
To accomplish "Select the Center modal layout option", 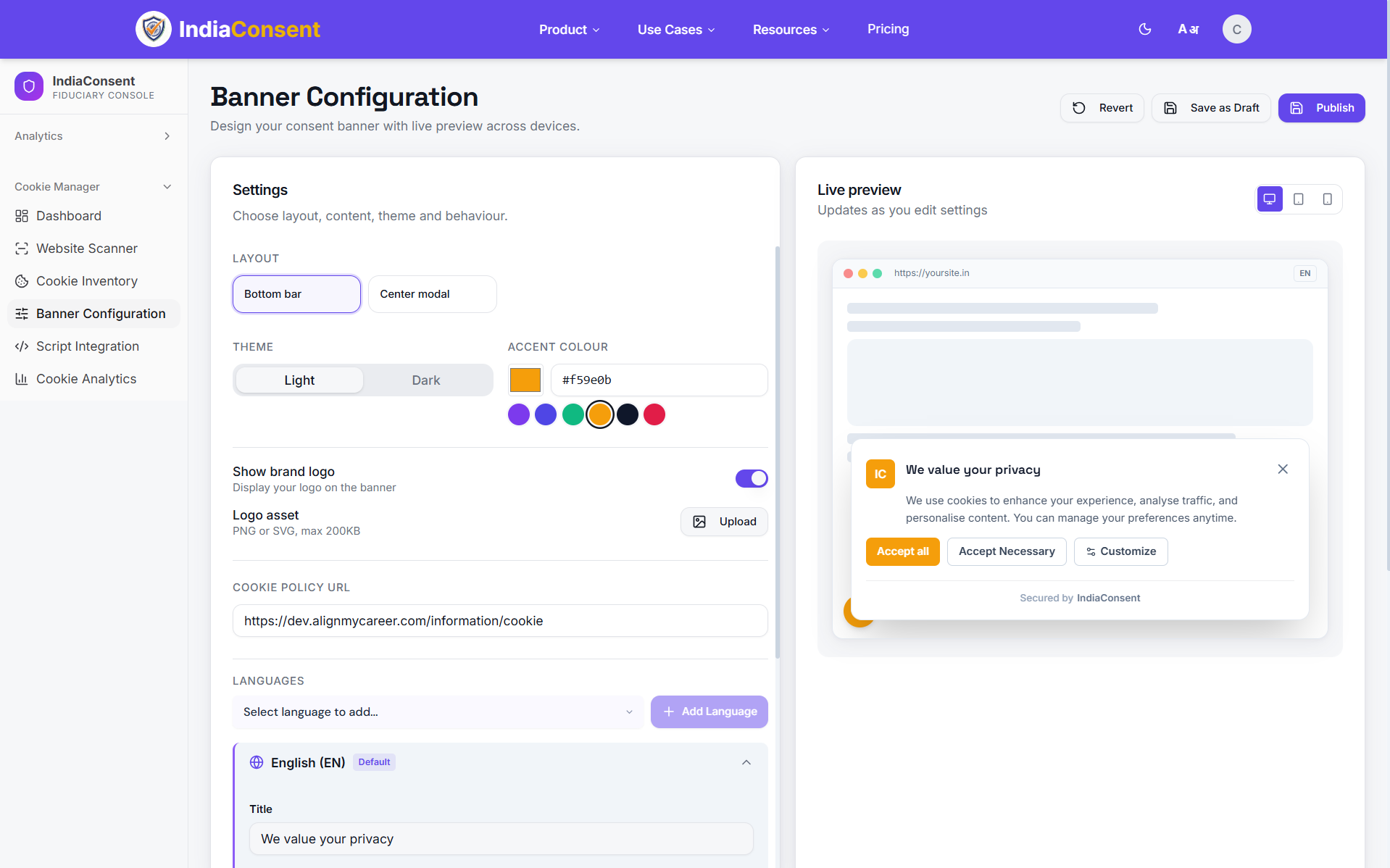I will click(x=433, y=294).
